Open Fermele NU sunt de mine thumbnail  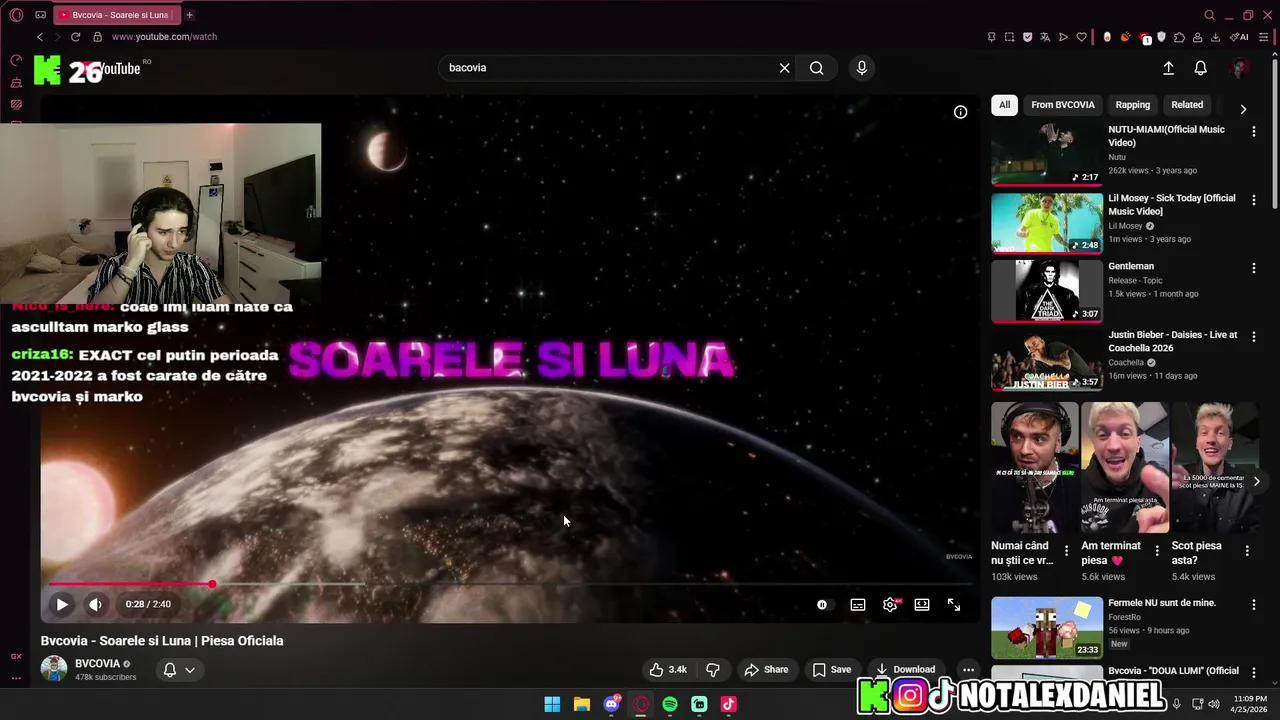(x=1047, y=628)
